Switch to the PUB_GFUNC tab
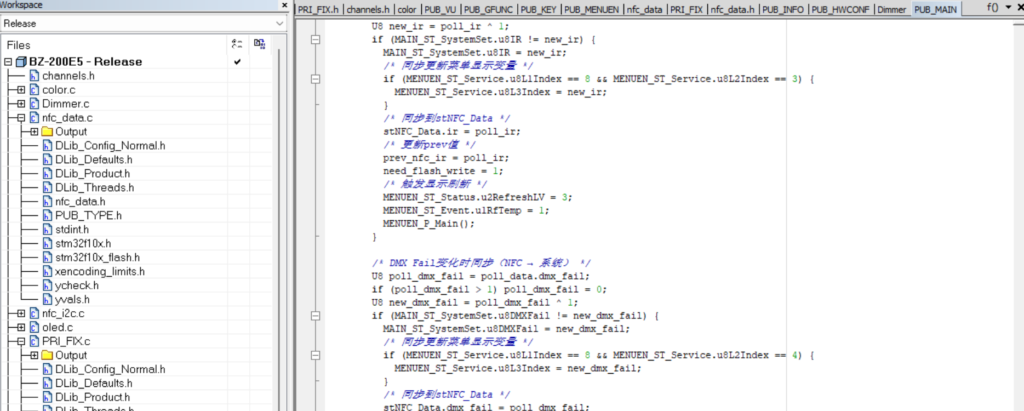Viewport: 1024px width, 411px height. [x=490, y=9]
